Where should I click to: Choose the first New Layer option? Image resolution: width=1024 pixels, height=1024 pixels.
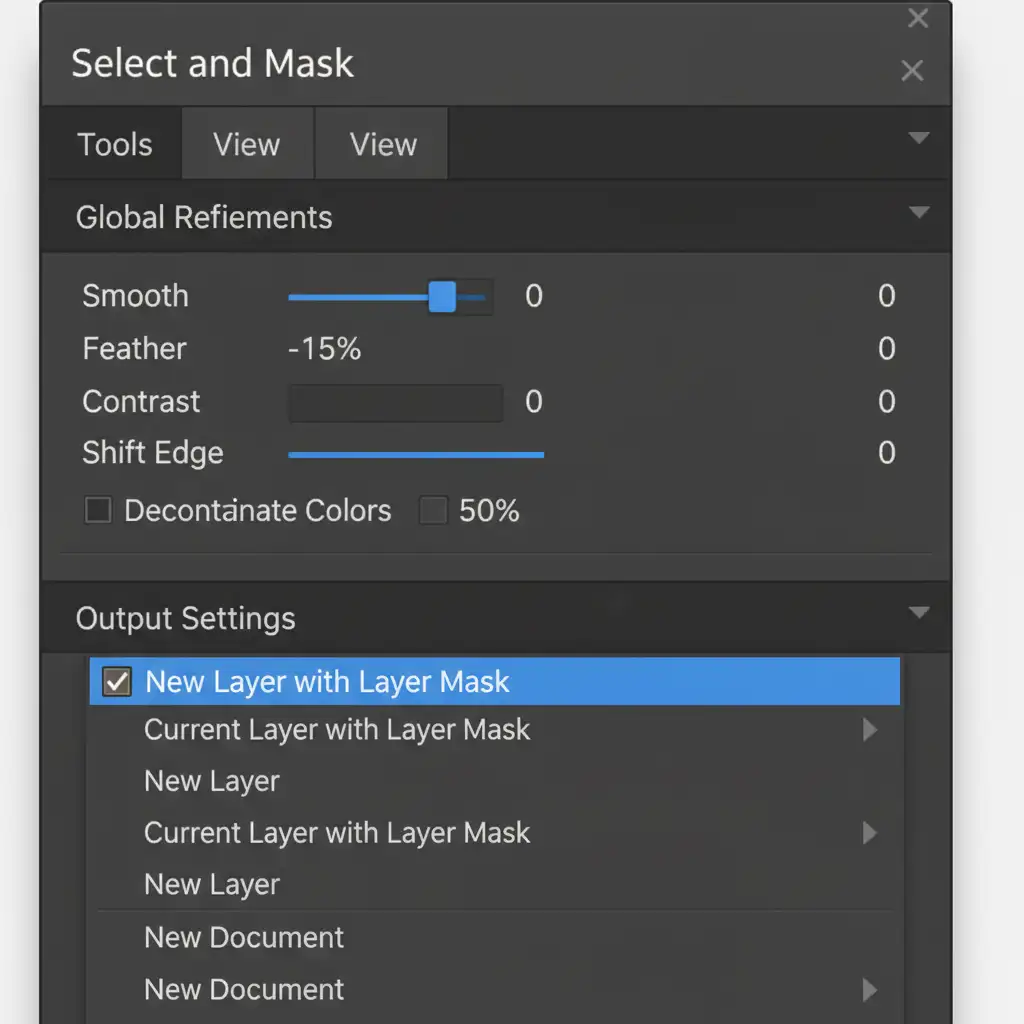[212, 781]
